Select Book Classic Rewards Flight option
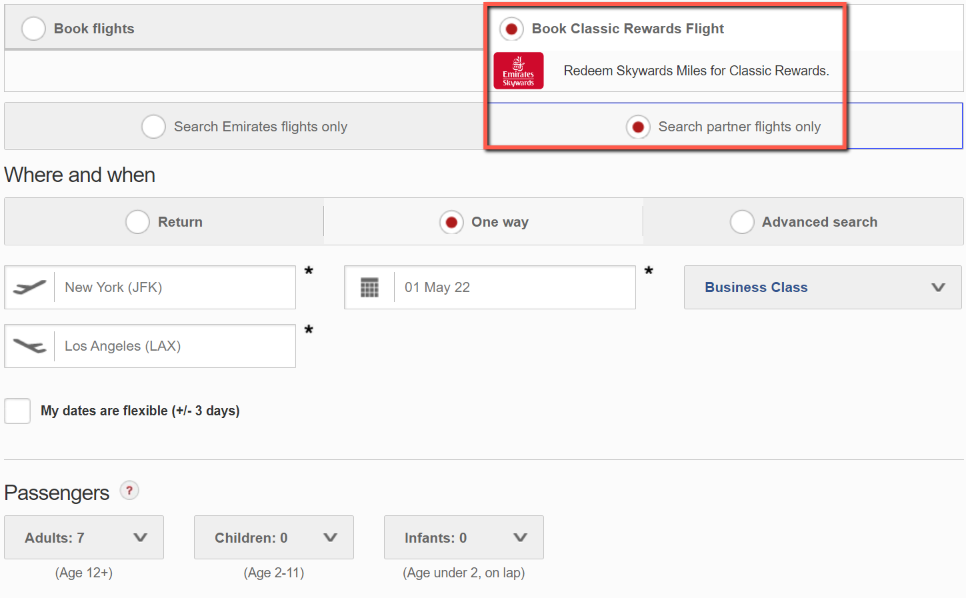This screenshot has height=598, width=966. coord(511,28)
